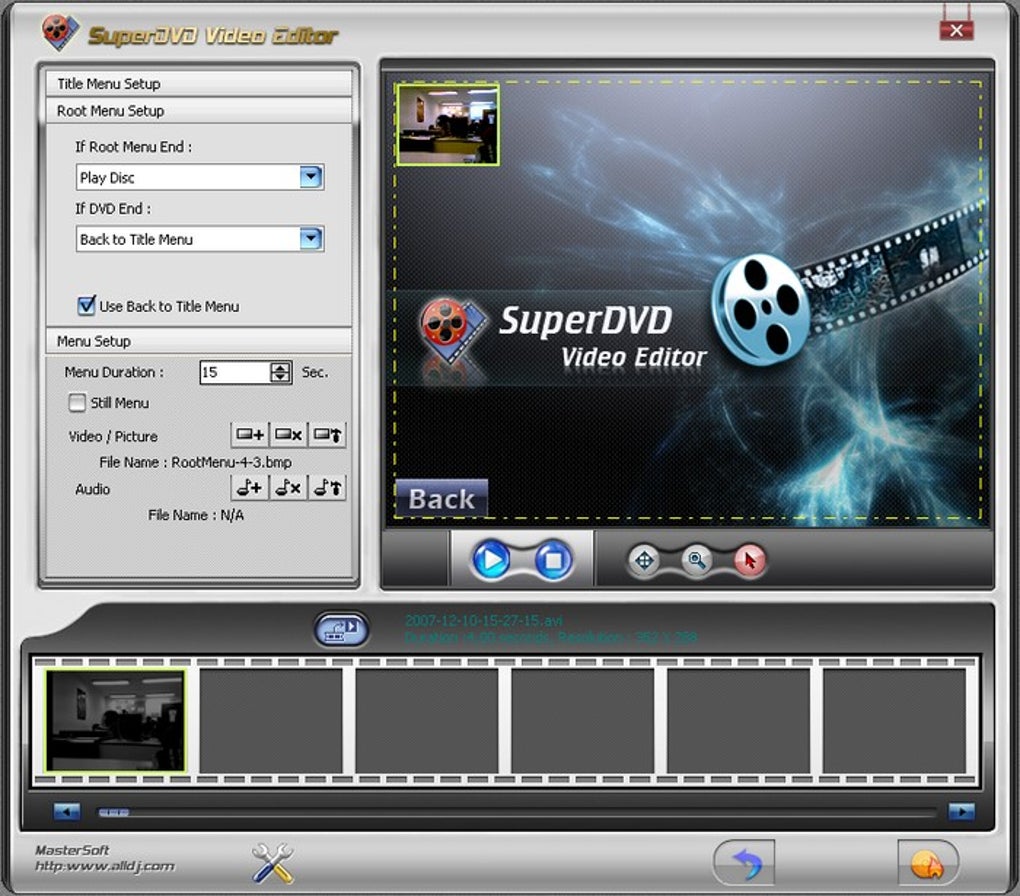The width and height of the screenshot is (1020, 896).
Task: Toggle Use Back to Title Menu checkbox
Action: [87, 305]
